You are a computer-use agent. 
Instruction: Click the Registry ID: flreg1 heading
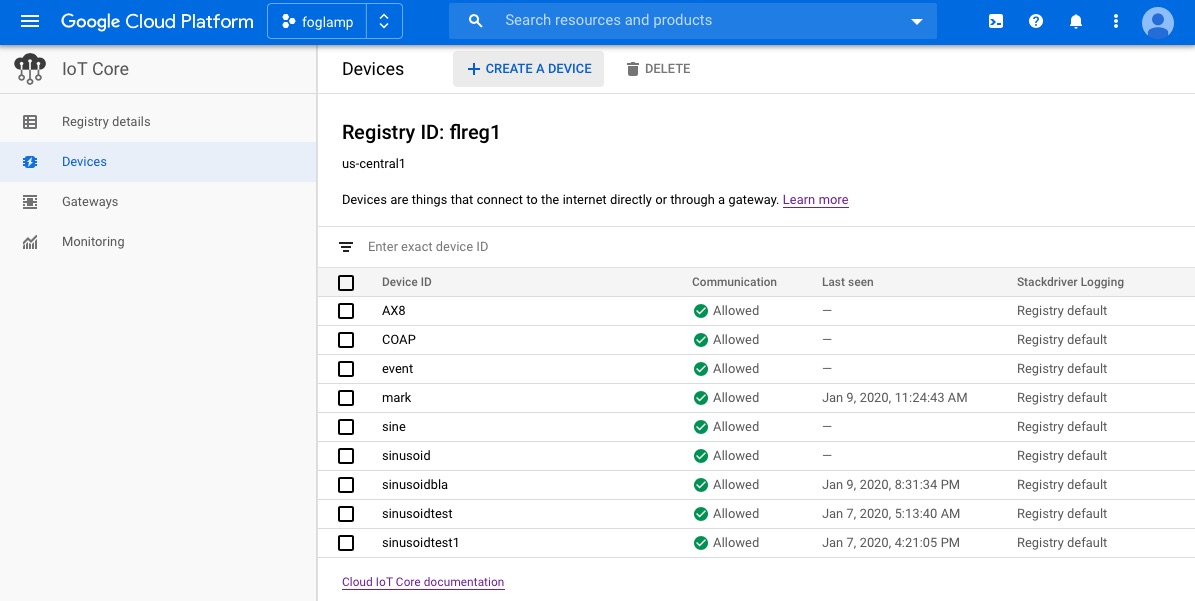[421, 133]
